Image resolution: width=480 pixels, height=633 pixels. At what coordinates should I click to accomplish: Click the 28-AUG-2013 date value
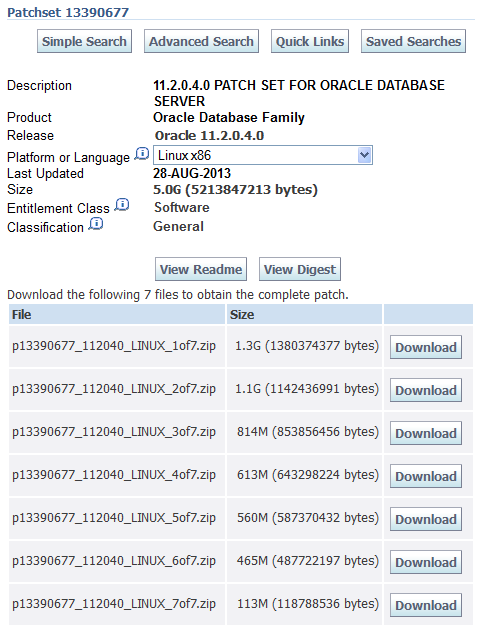(192, 174)
